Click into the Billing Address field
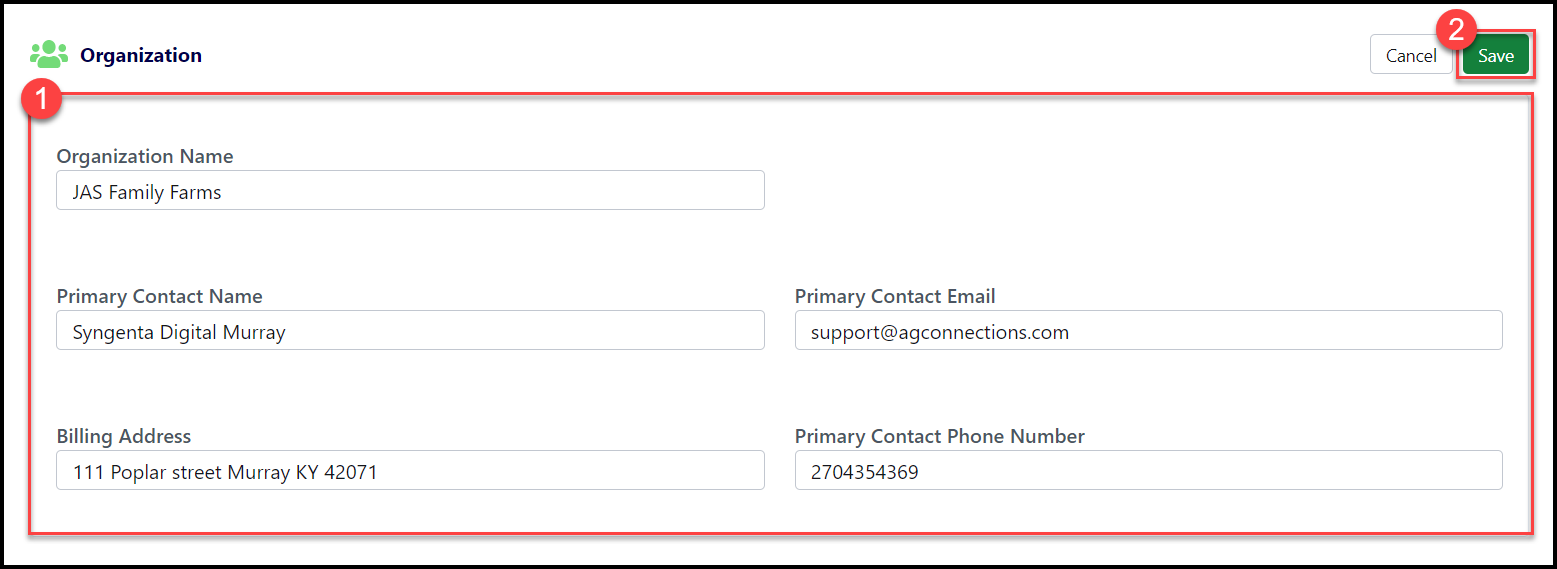Viewport: 1557px width, 569px height. [410, 470]
